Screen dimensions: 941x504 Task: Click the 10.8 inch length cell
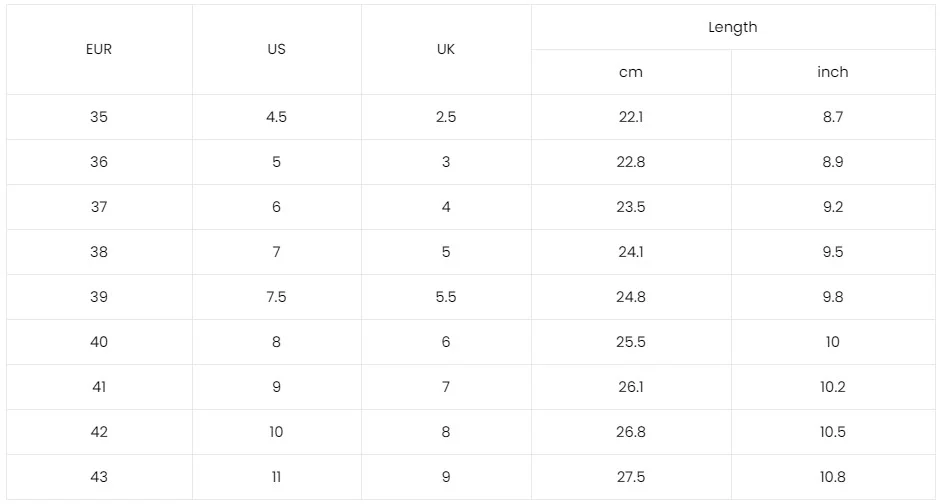[x=832, y=477]
